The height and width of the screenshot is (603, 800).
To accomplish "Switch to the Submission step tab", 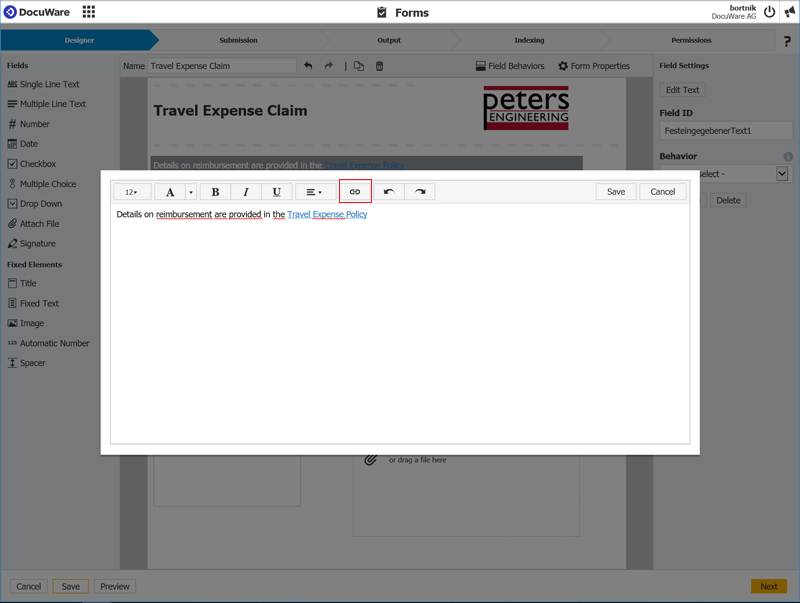I will coord(238,40).
